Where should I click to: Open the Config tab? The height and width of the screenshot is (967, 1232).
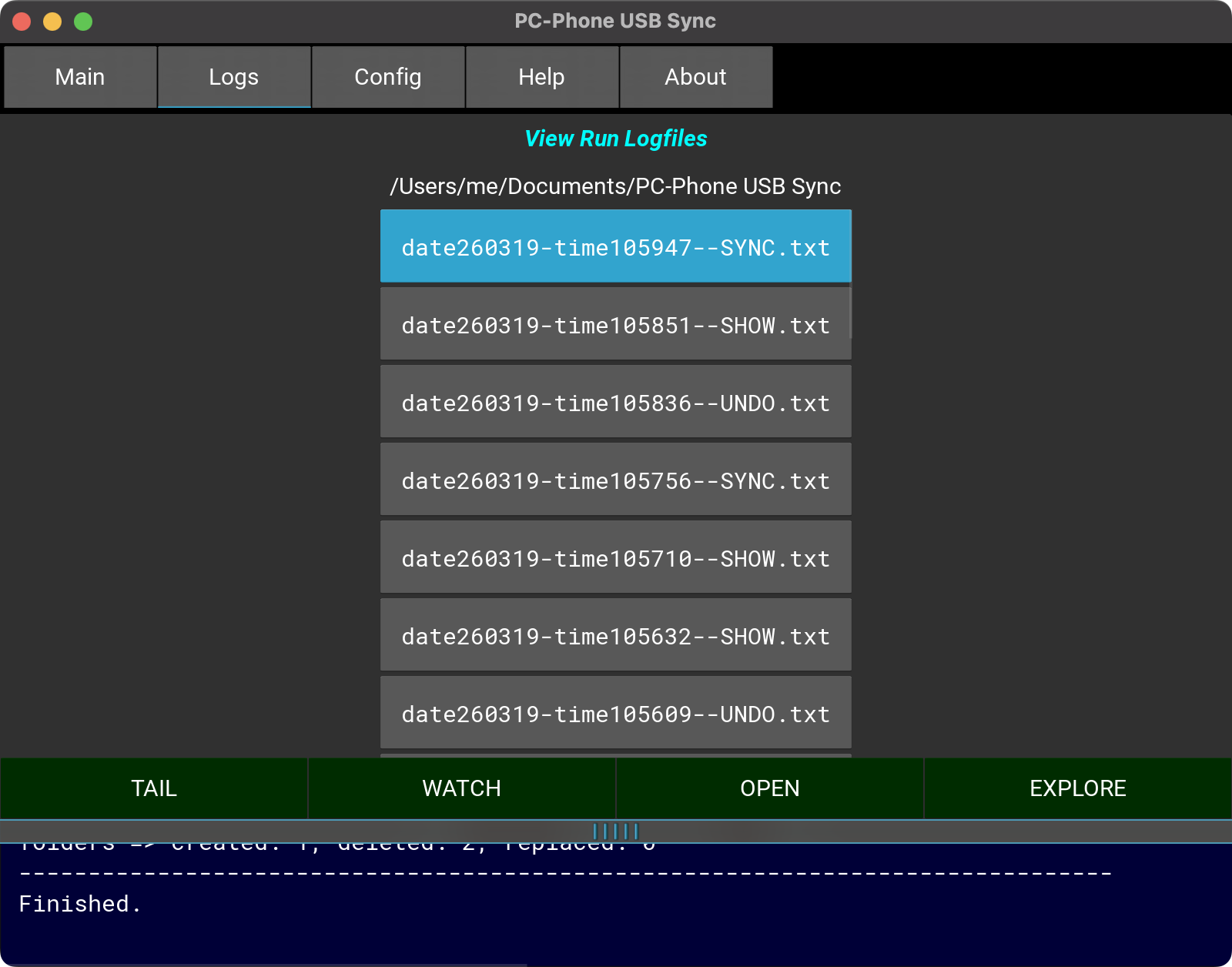coord(388,77)
